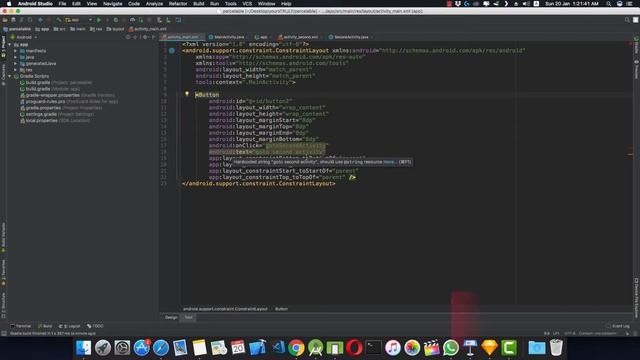Open settings.gradle in the project tree
Image resolution: width=640 pixels, height=360 pixels.
click(x=41, y=114)
